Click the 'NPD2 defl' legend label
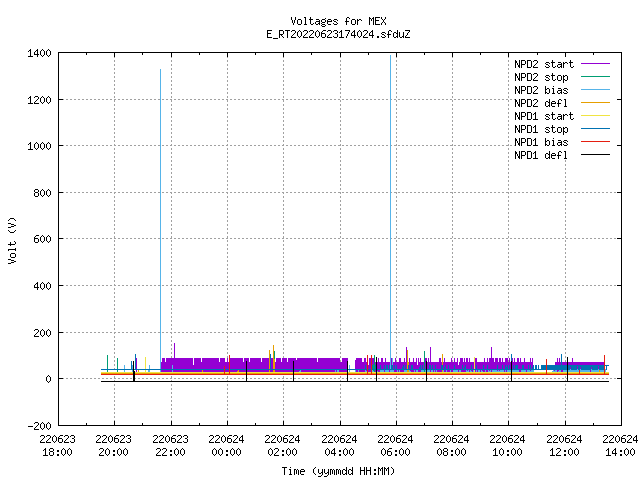The width and height of the screenshot is (640, 480). pyautogui.click(x=541, y=103)
